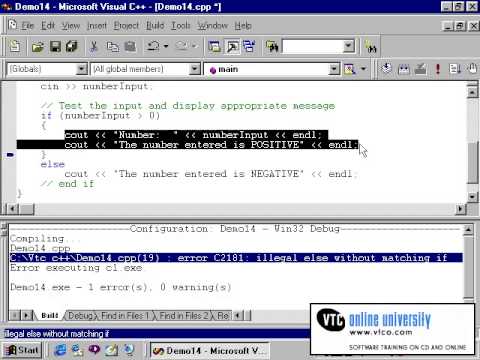This screenshot has height=360, width=480.
Task: Click the Redo arrow icon
Action: [181, 46]
